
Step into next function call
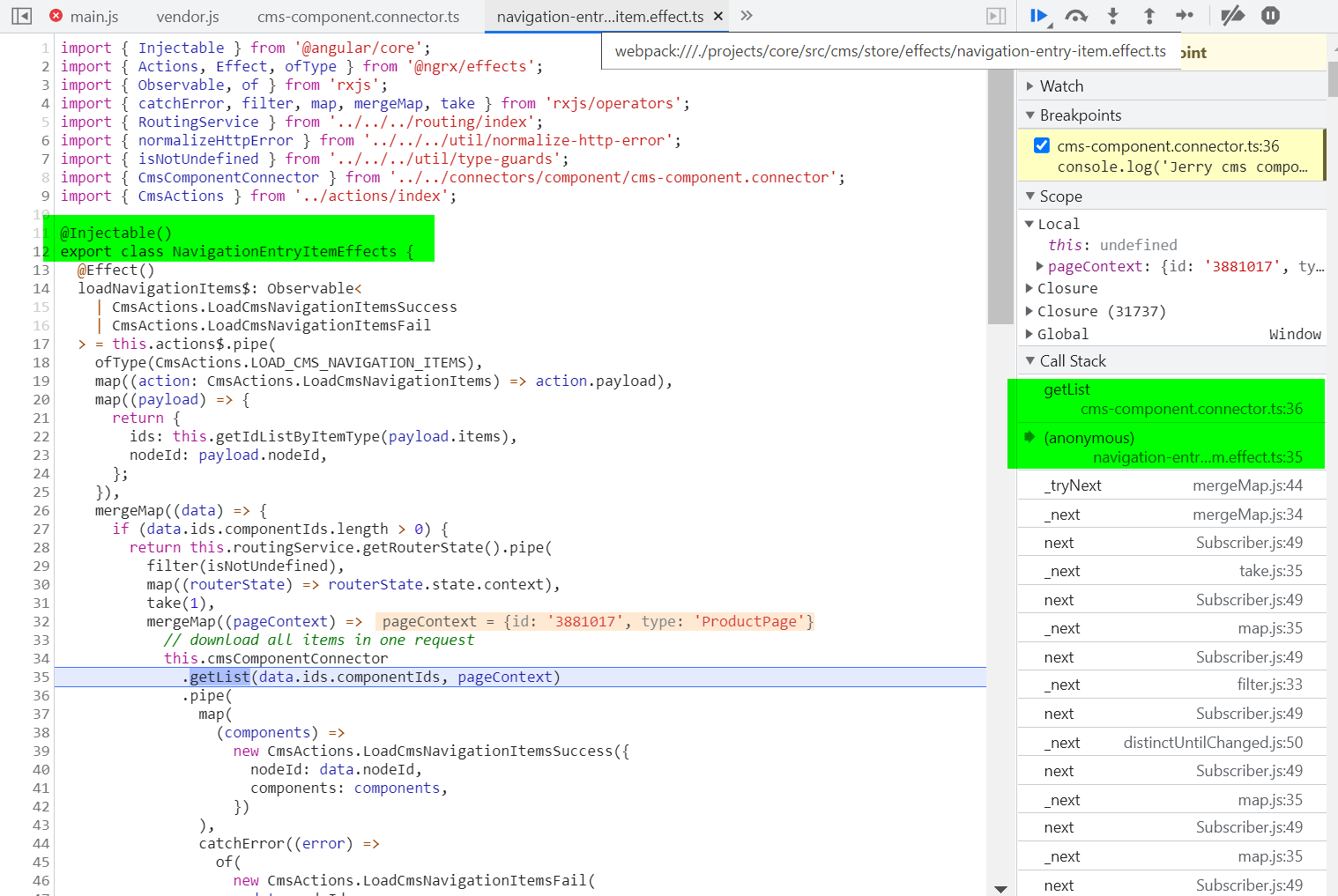point(1113,16)
